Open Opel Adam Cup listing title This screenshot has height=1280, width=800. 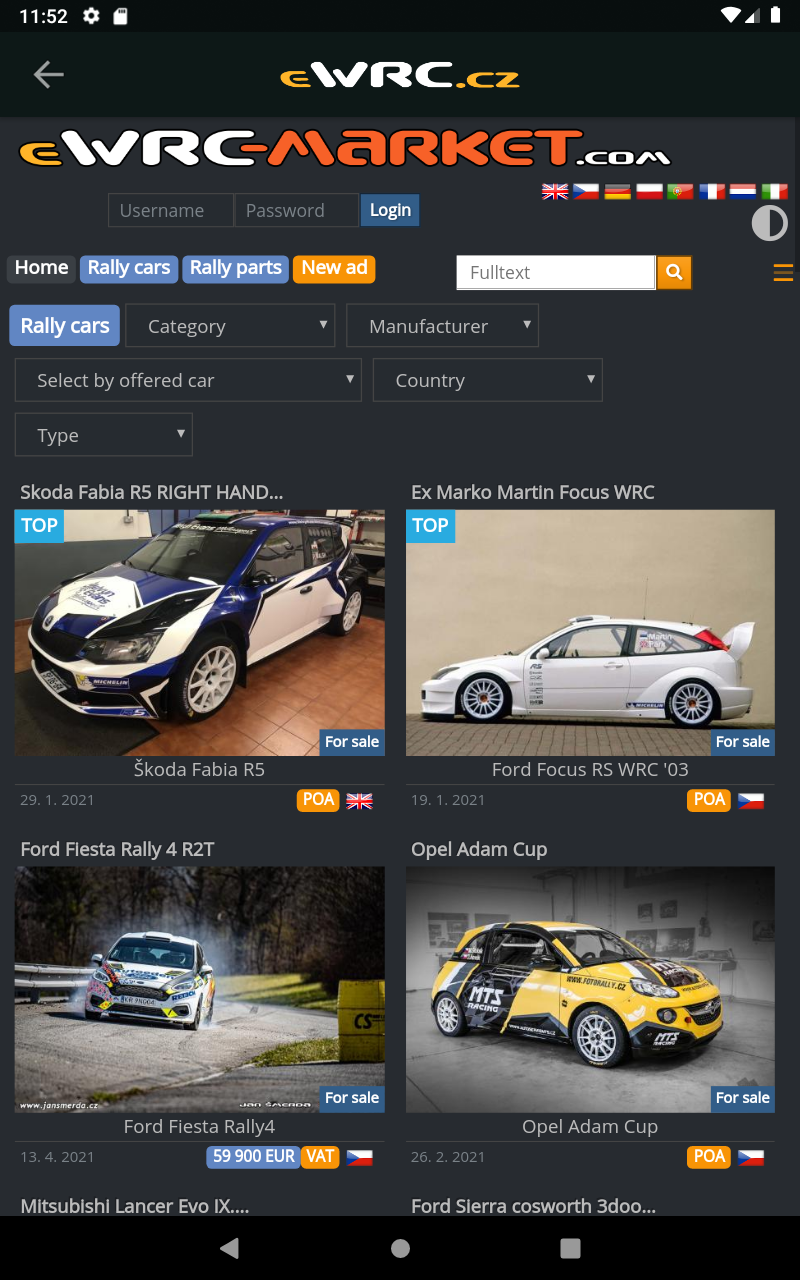pyautogui.click(x=479, y=849)
